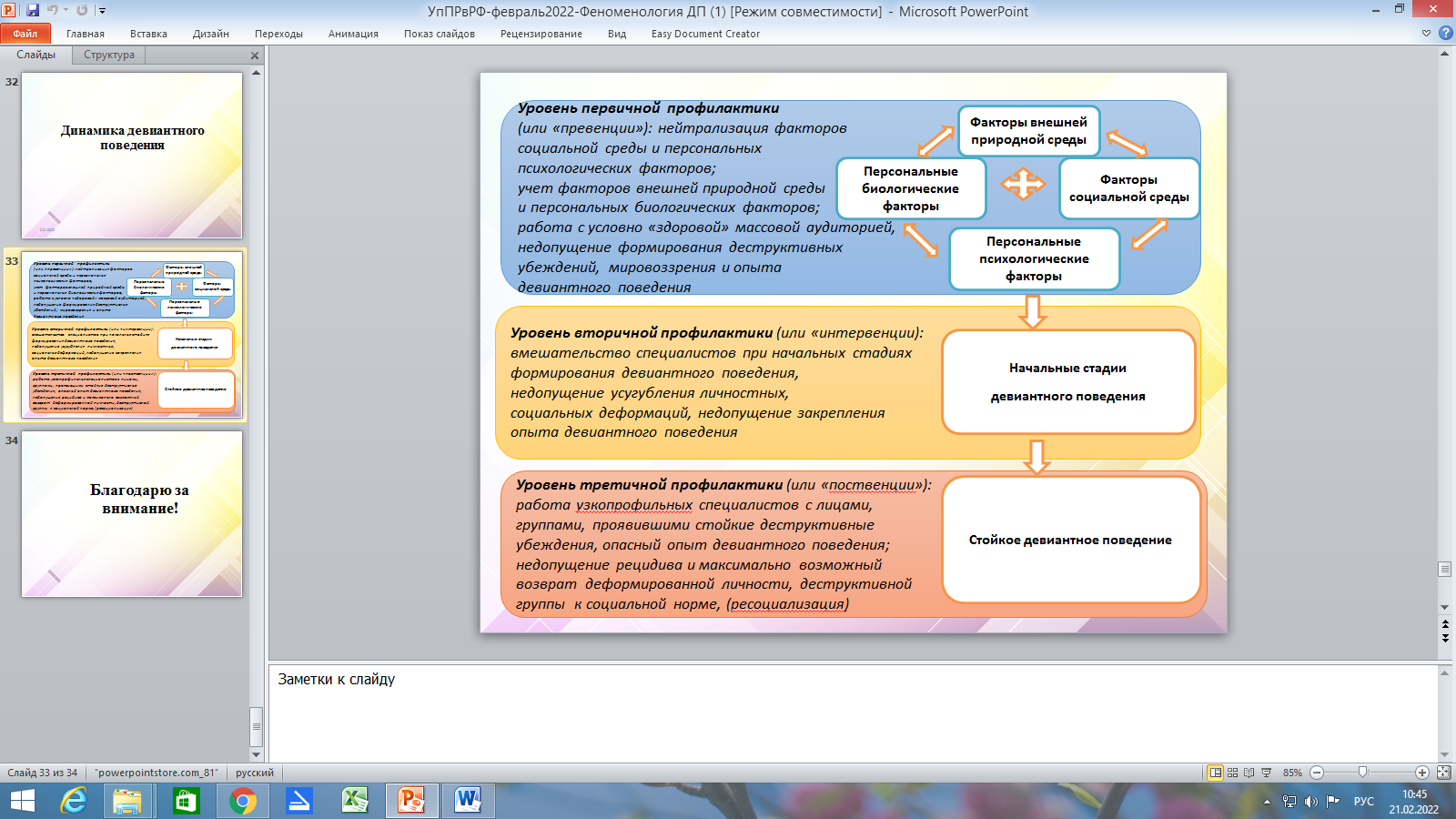This screenshot has height=819, width=1456.
Task: Switch to the Слайды pane tab
Action: (x=36, y=55)
